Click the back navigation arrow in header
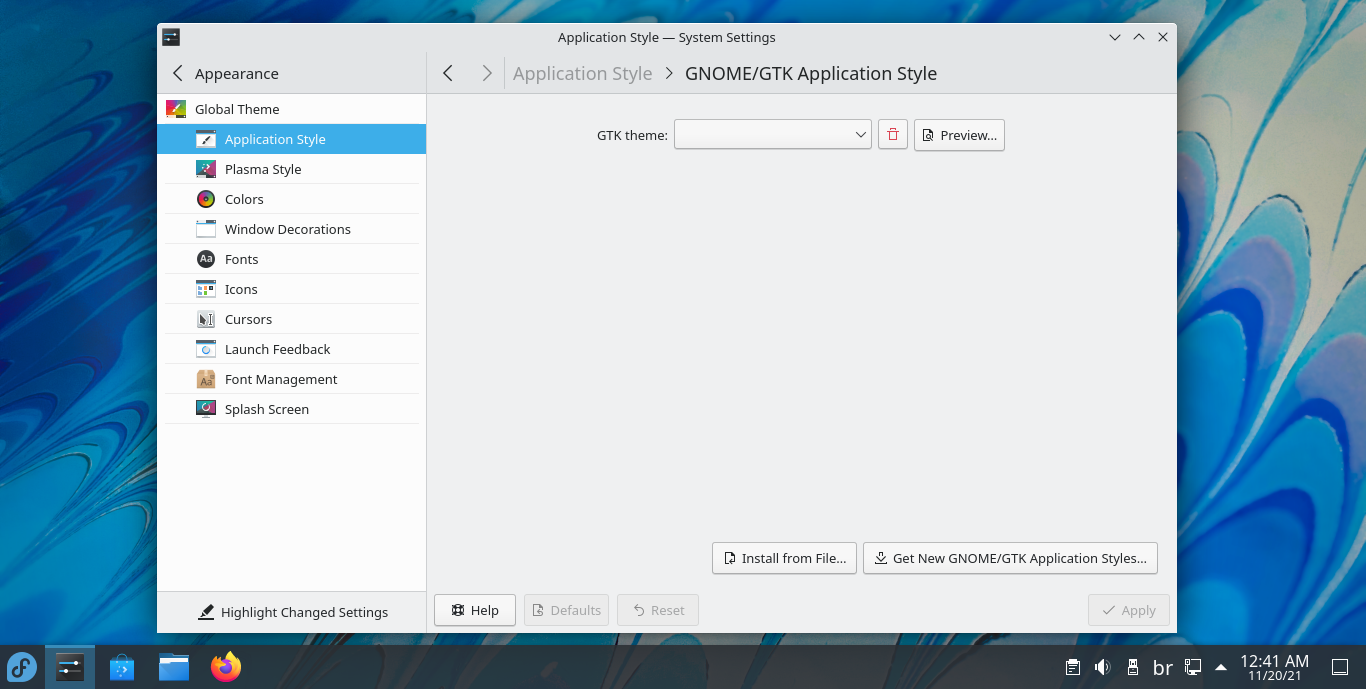 (x=448, y=73)
